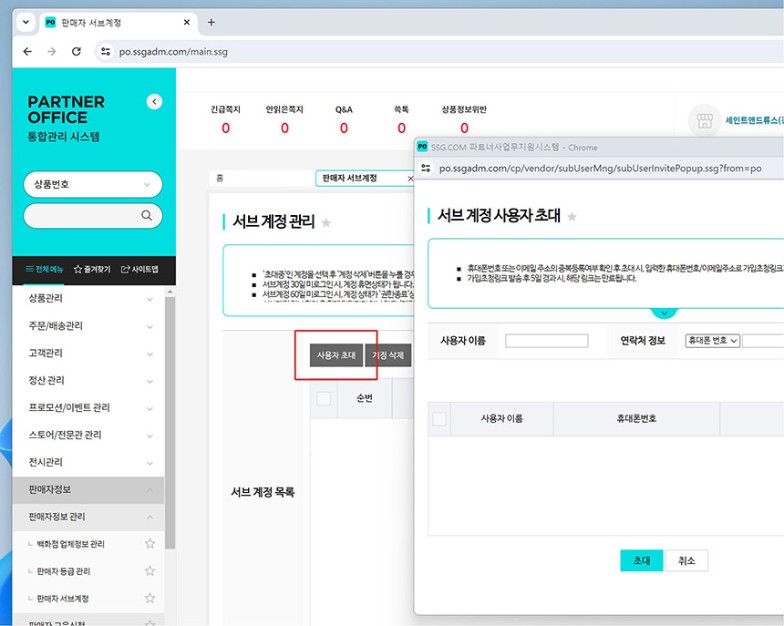784x626 pixels.
Task: Expand the 고객관리 menu
Action: [88, 353]
